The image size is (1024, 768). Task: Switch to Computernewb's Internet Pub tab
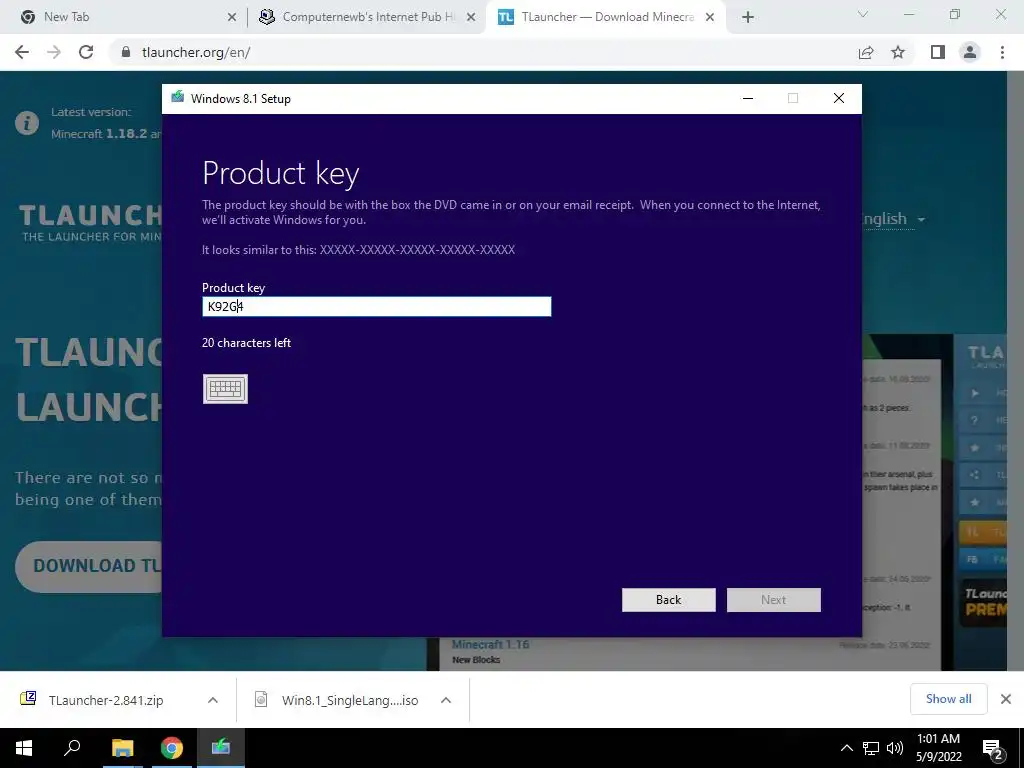click(x=368, y=17)
